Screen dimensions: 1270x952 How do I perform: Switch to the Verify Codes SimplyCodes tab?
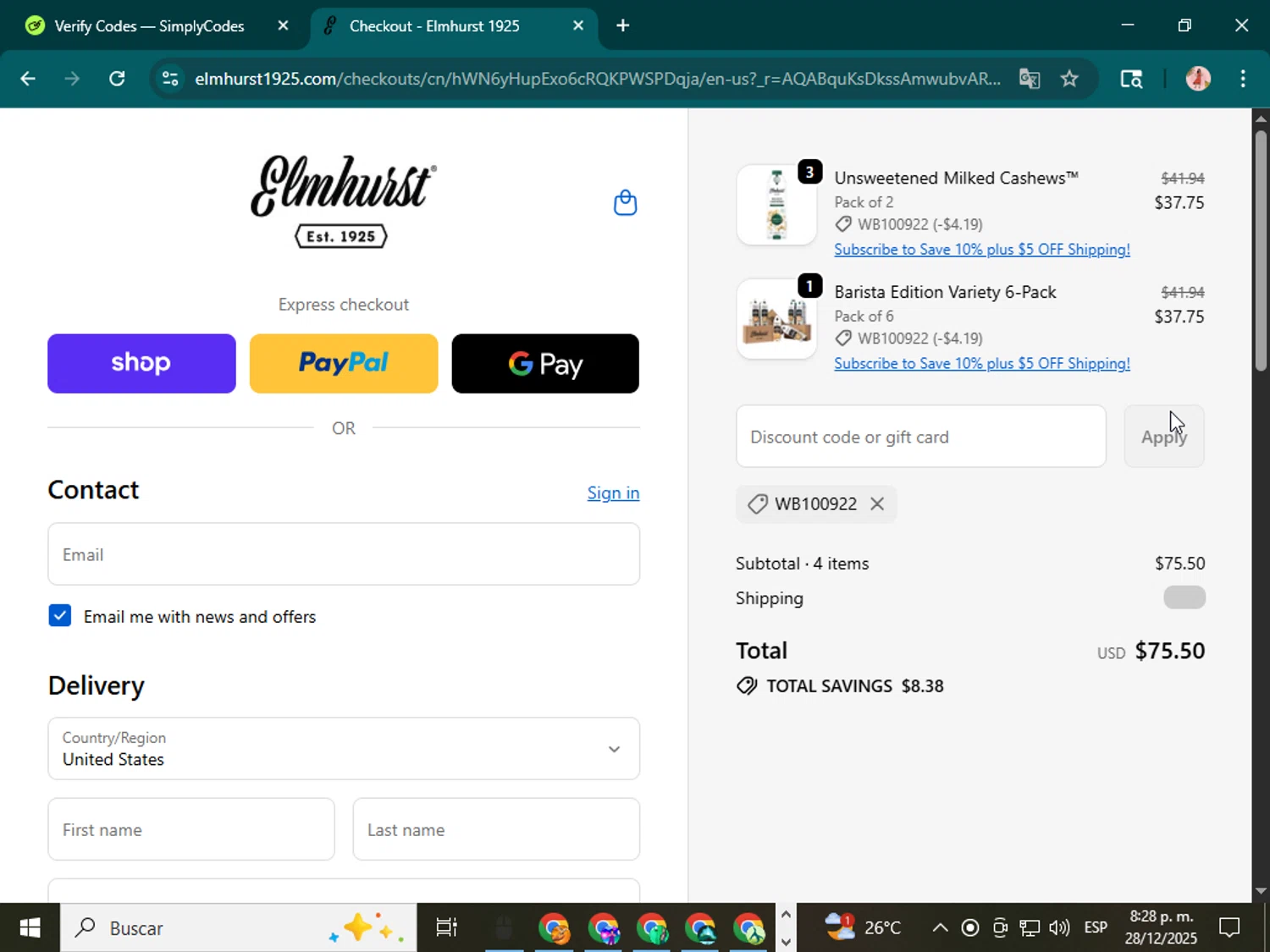[x=148, y=26]
